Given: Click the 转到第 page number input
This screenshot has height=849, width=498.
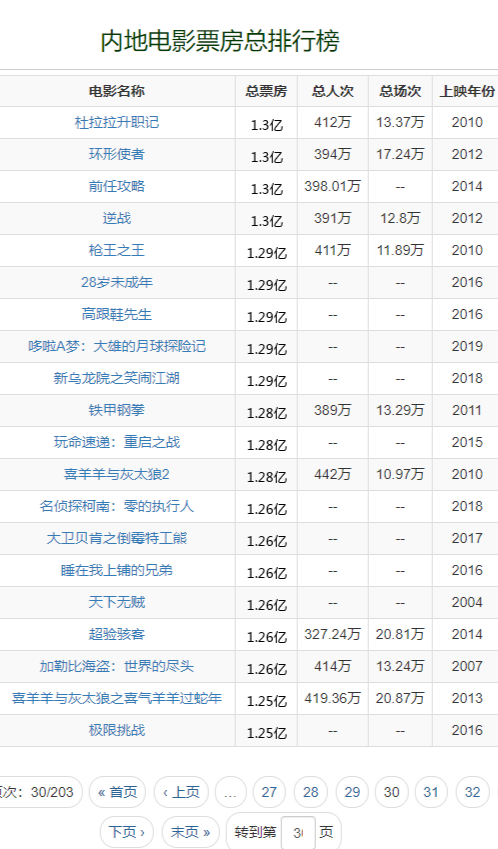Looking at the screenshot, I should 298,832.
